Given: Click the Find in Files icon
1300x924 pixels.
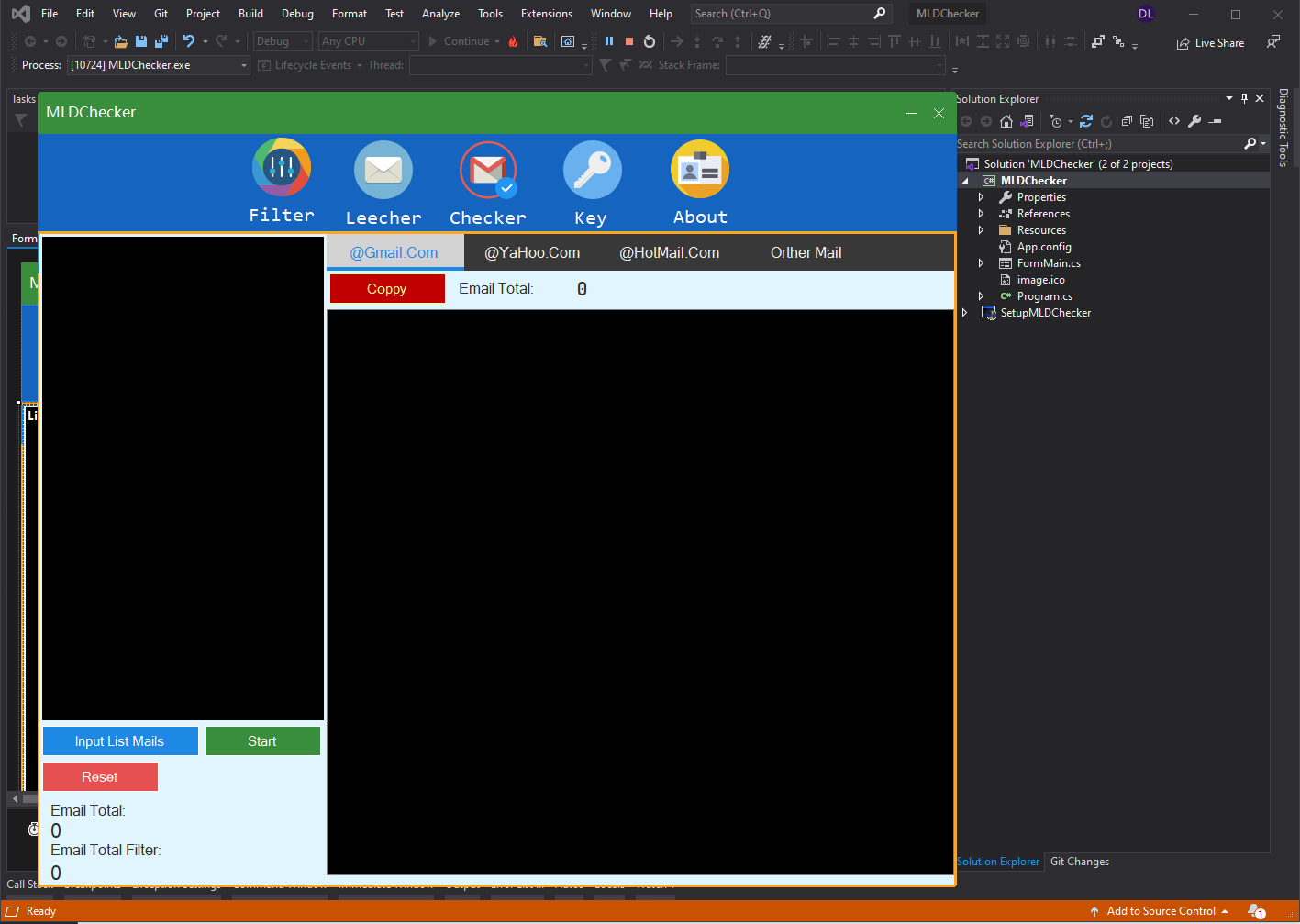Looking at the screenshot, I should click(x=540, y=41).
